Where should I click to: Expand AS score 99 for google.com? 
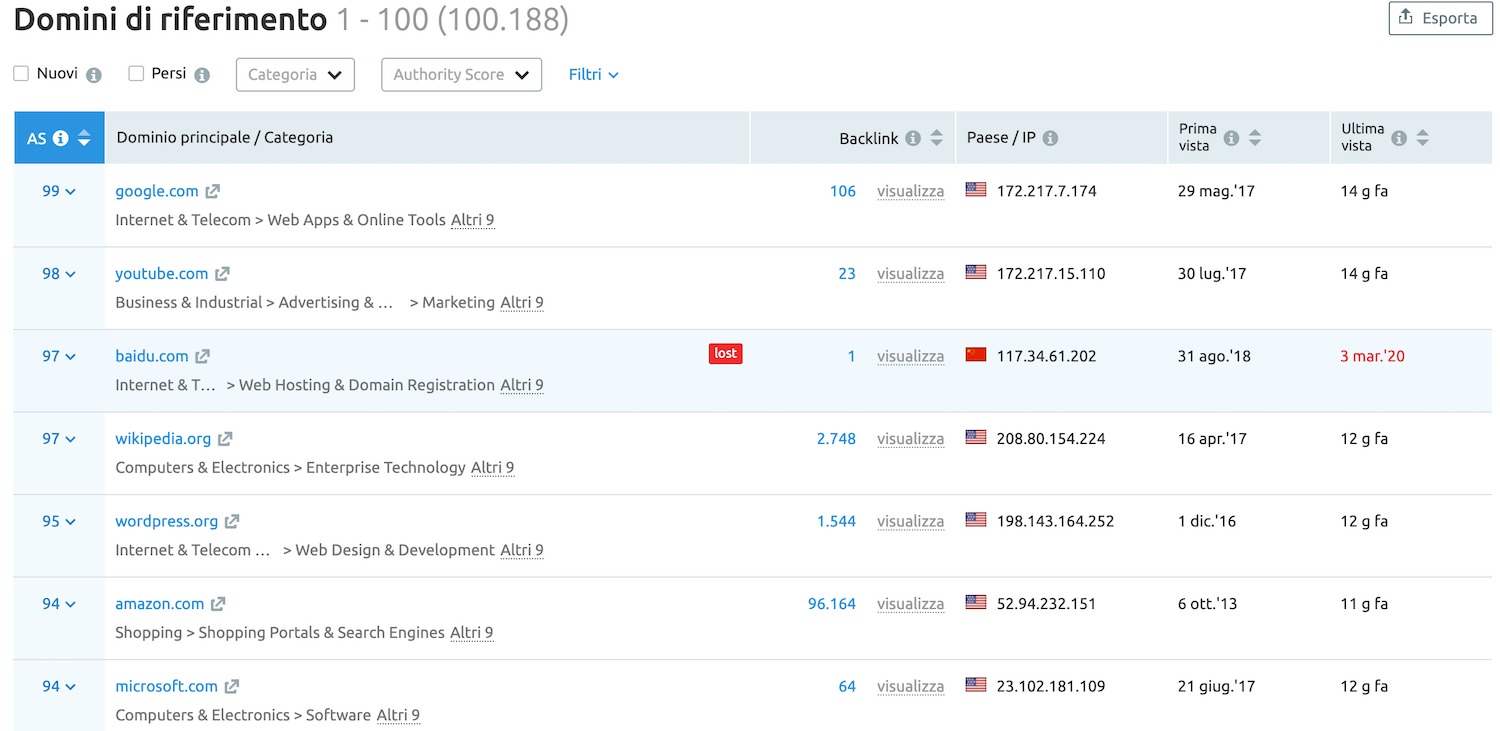(x=59, y=191)
